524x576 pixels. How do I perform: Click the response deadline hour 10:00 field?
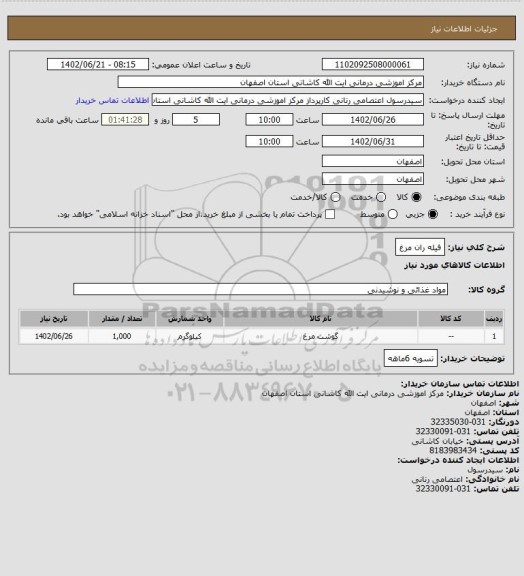click(269, 120)
